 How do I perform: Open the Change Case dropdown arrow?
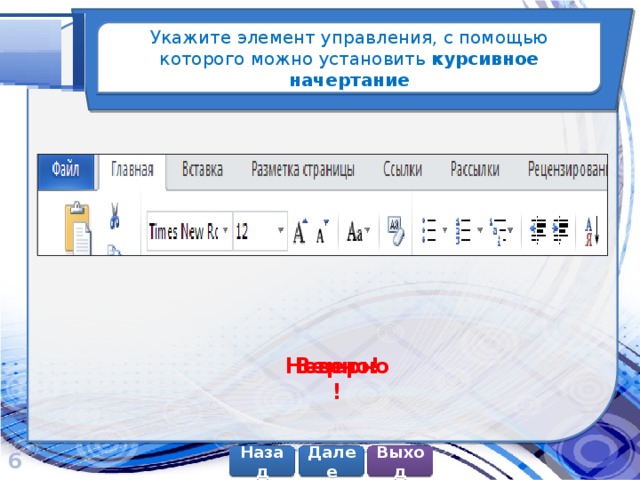pyautogui.click(x=367, y=231)
